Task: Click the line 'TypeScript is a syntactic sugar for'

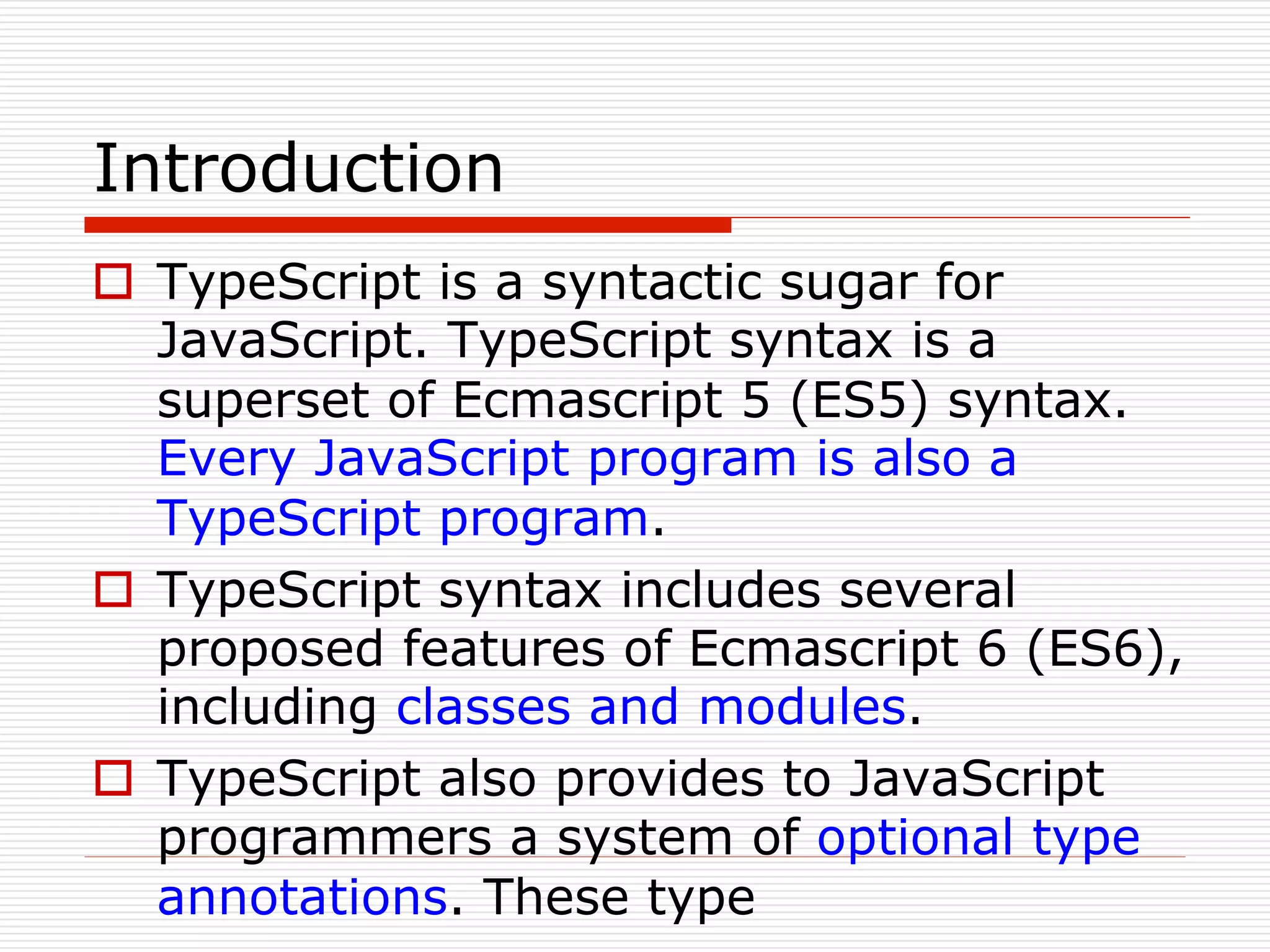Action: tap(580, 283)
